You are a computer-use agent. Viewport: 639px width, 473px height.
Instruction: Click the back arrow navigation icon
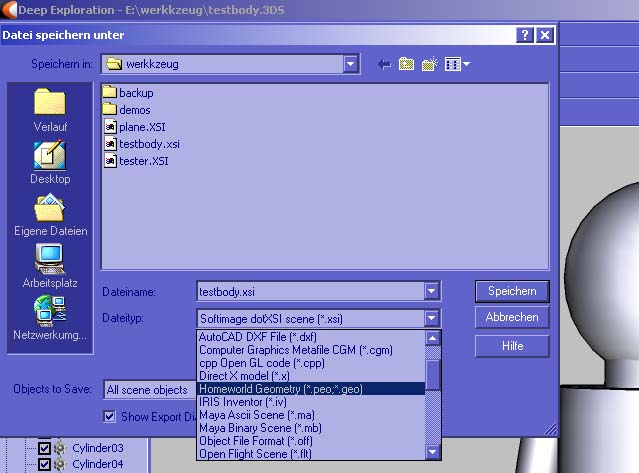point(383,64)
